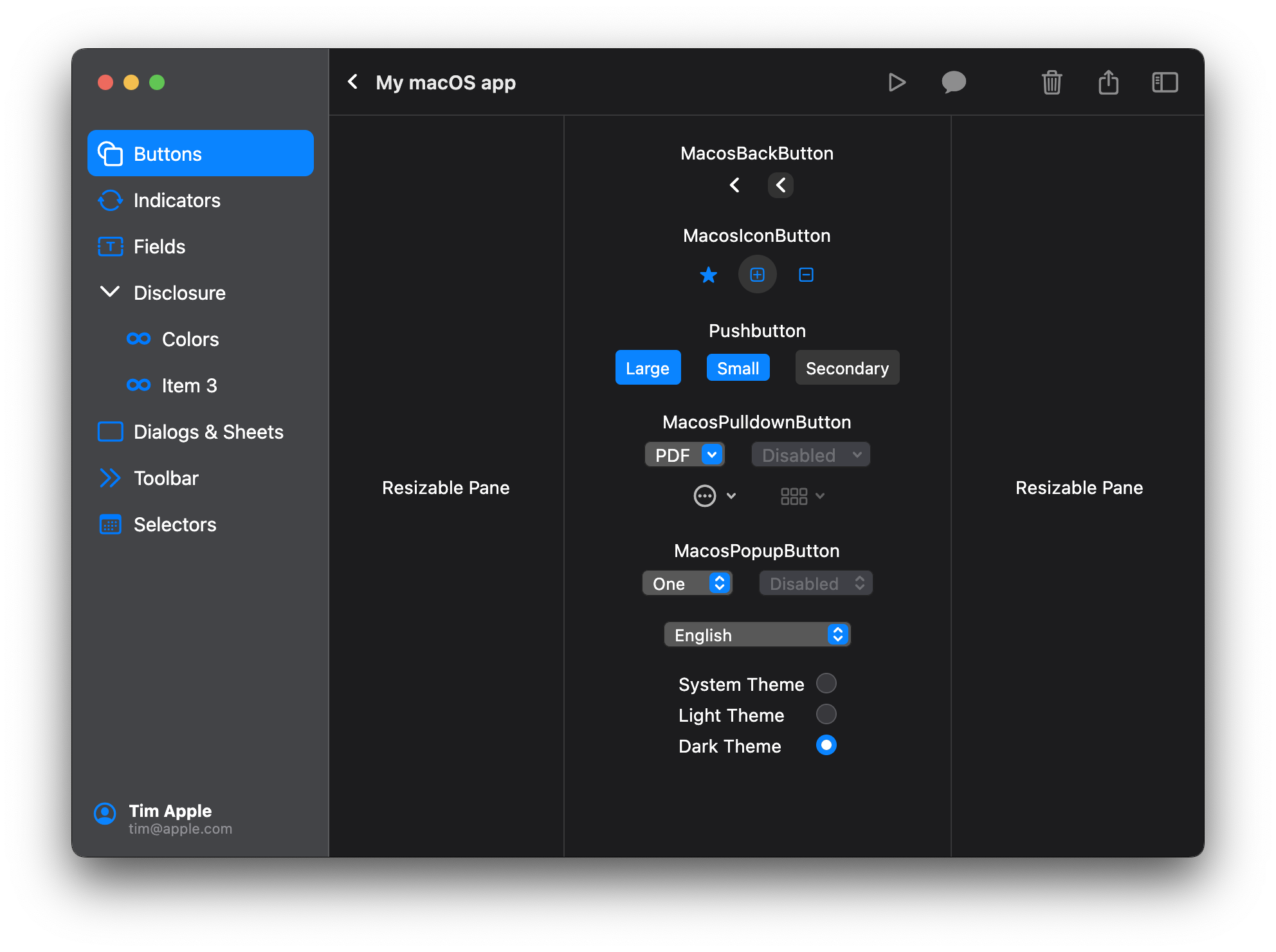Image resolution: width=1276 pixels, height=952 pixels.
Task: Collapse the Disclosure sidebar section
Action: tap(110, 292)
